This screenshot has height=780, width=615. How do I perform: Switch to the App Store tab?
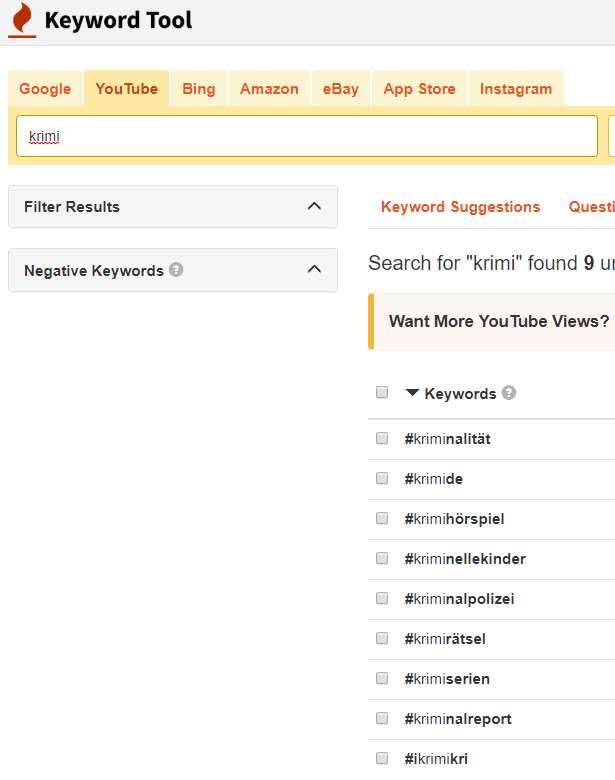point(419,89)
